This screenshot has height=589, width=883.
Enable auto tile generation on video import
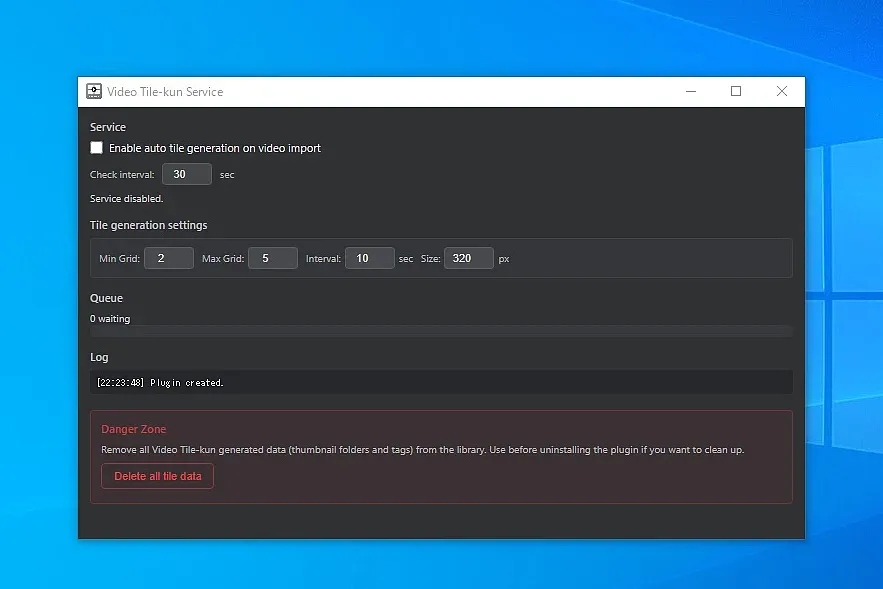(x=96, y=147)
